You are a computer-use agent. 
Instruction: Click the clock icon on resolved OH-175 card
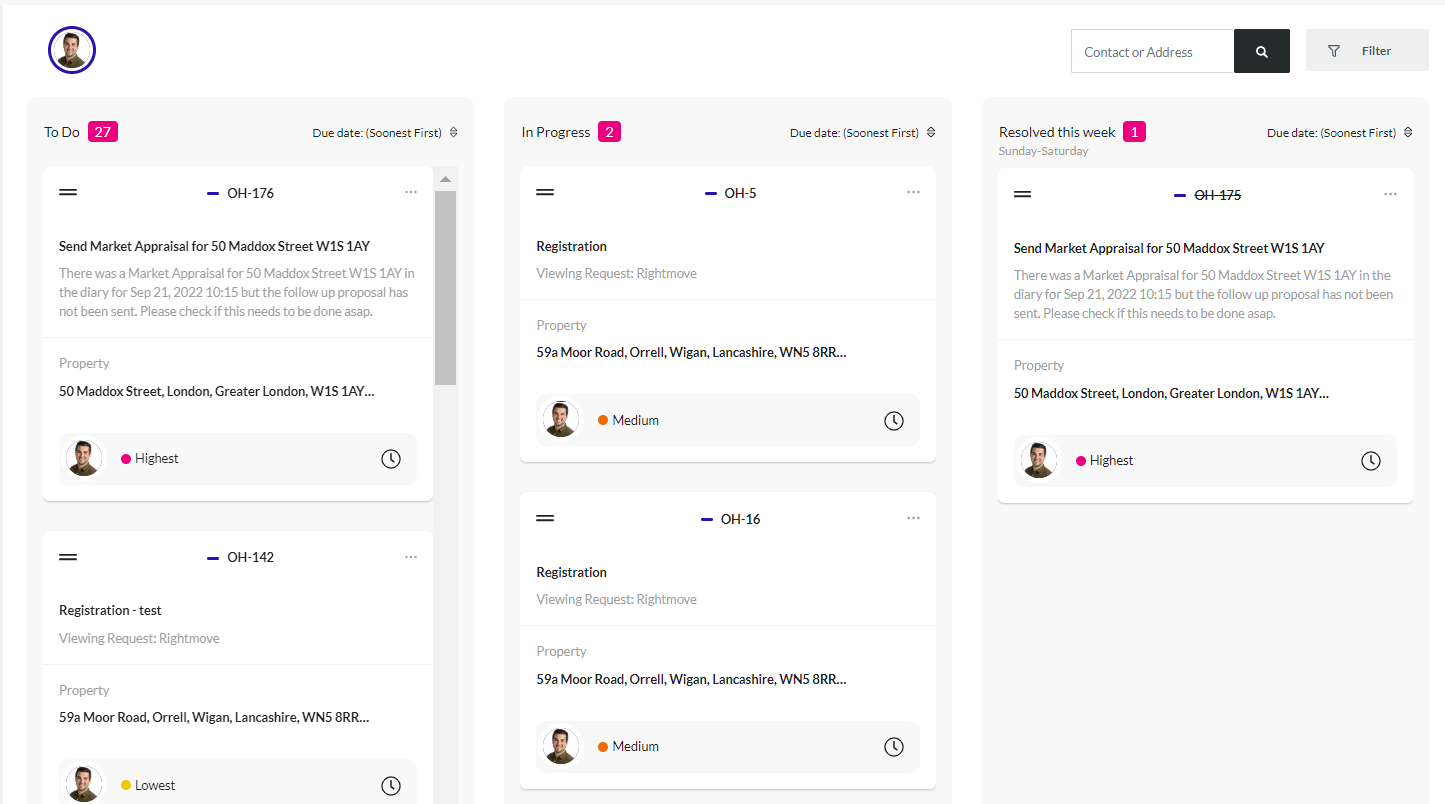point(1371,461)
